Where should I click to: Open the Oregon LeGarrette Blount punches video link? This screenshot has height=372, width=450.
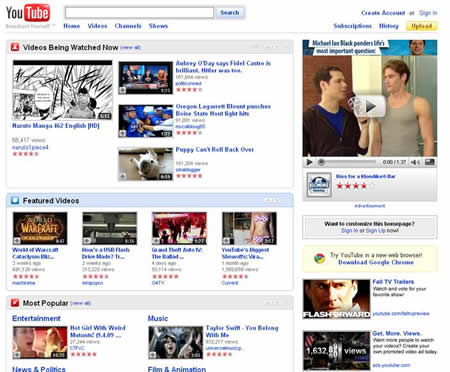(x=223, y=110)
